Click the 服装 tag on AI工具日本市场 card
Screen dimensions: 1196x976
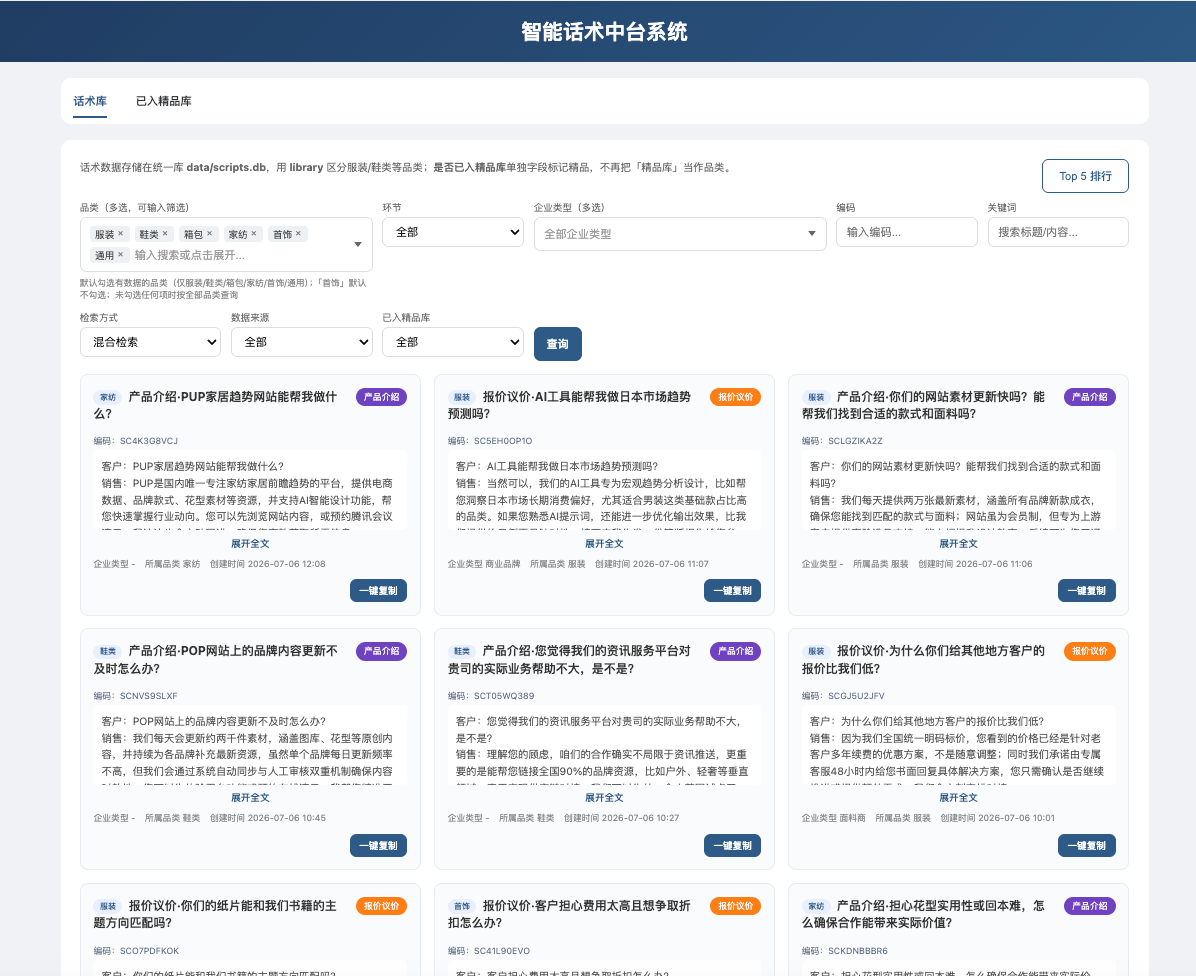[x=462, y=397]
